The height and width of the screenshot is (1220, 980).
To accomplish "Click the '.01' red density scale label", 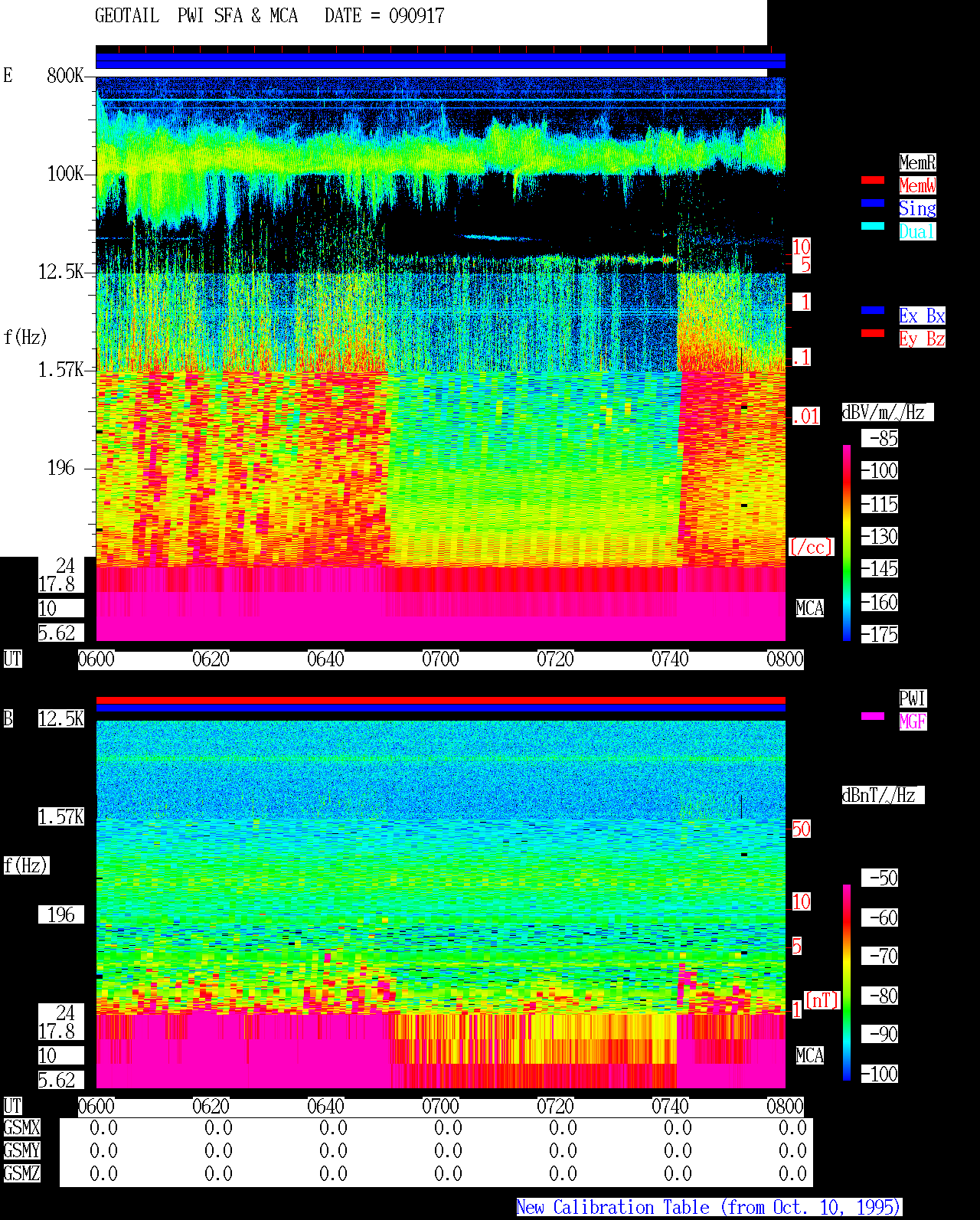I will [x=805, y=417].
